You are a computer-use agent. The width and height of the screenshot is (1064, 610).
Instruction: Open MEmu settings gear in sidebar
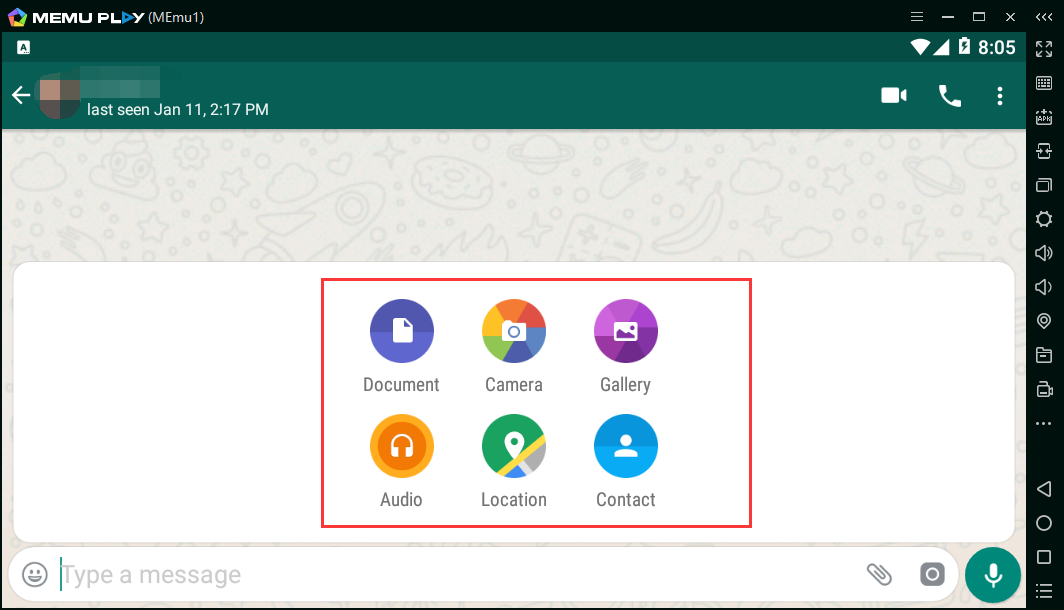point(1044,218)
